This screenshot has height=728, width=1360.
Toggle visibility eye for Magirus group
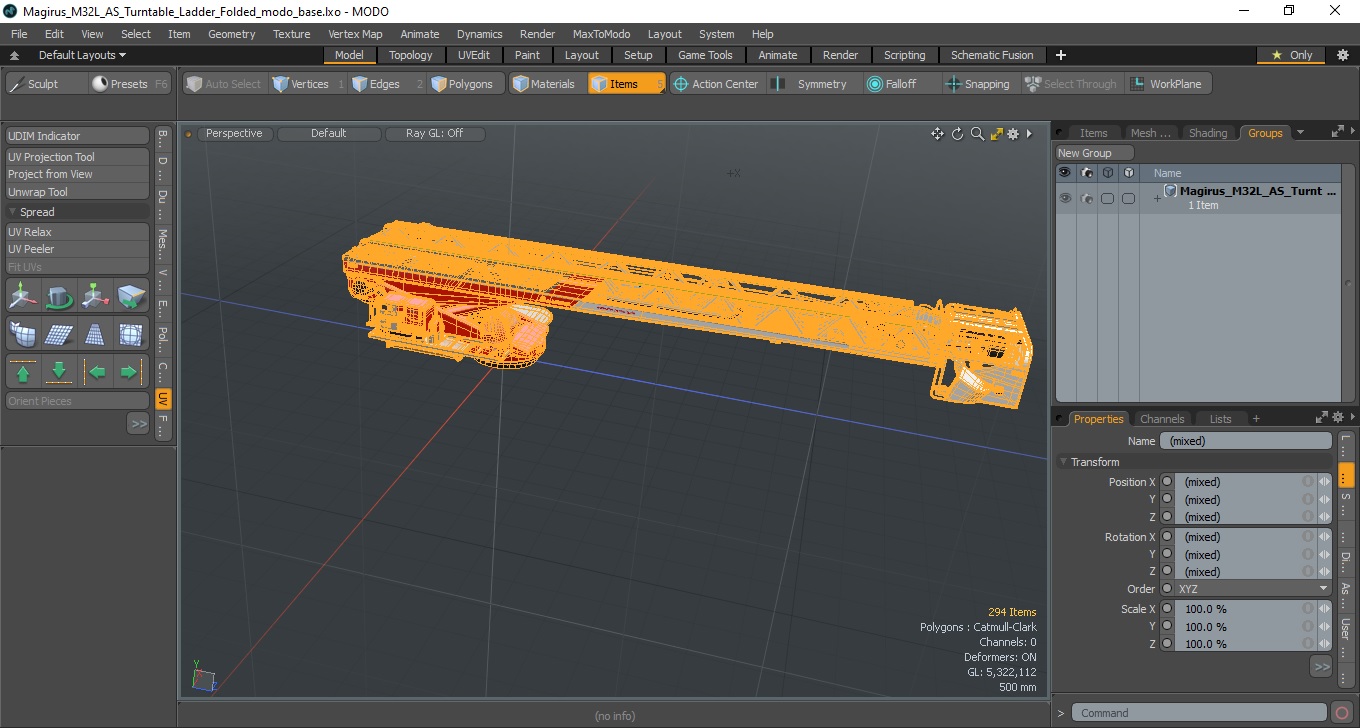click(x=1065, y=198)
